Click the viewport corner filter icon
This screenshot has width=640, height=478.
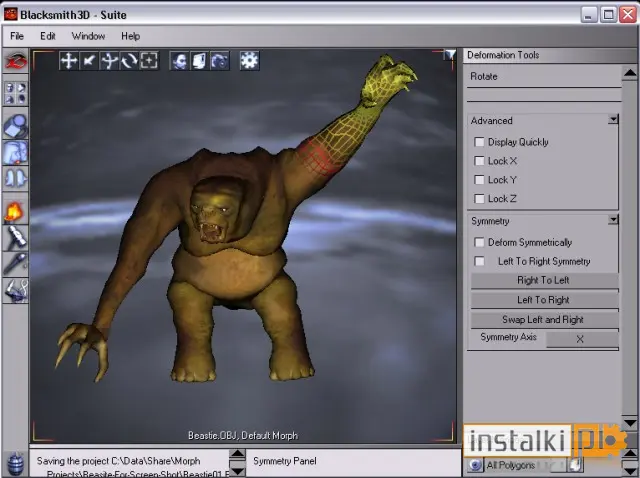coord(450,55)
